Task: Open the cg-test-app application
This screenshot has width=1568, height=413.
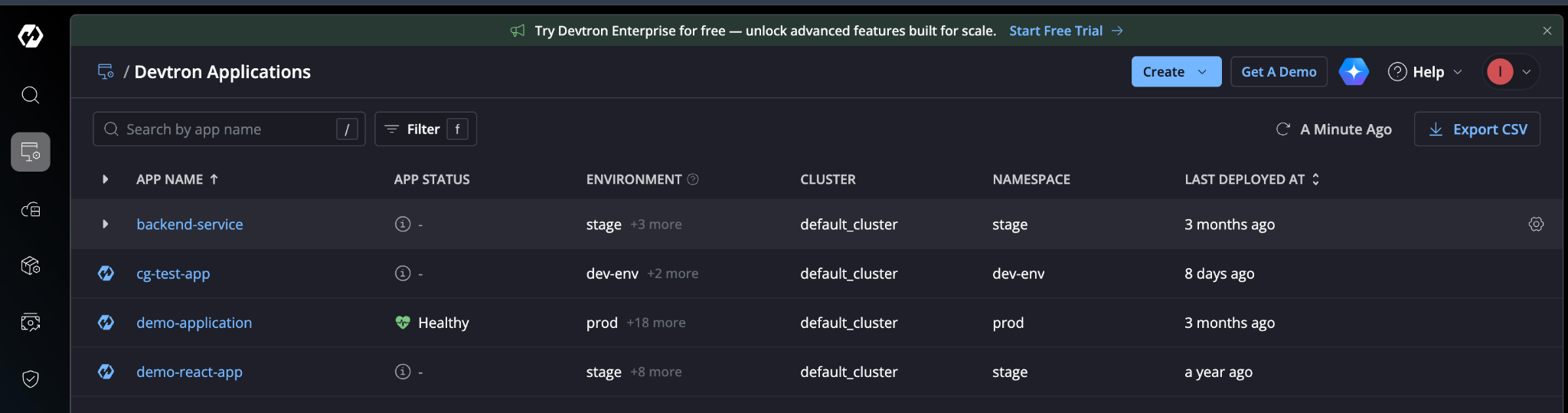Action: click(x=173, y=274)
